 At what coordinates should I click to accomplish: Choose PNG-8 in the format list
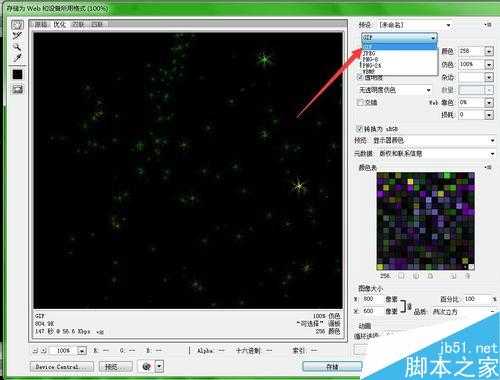399,59
